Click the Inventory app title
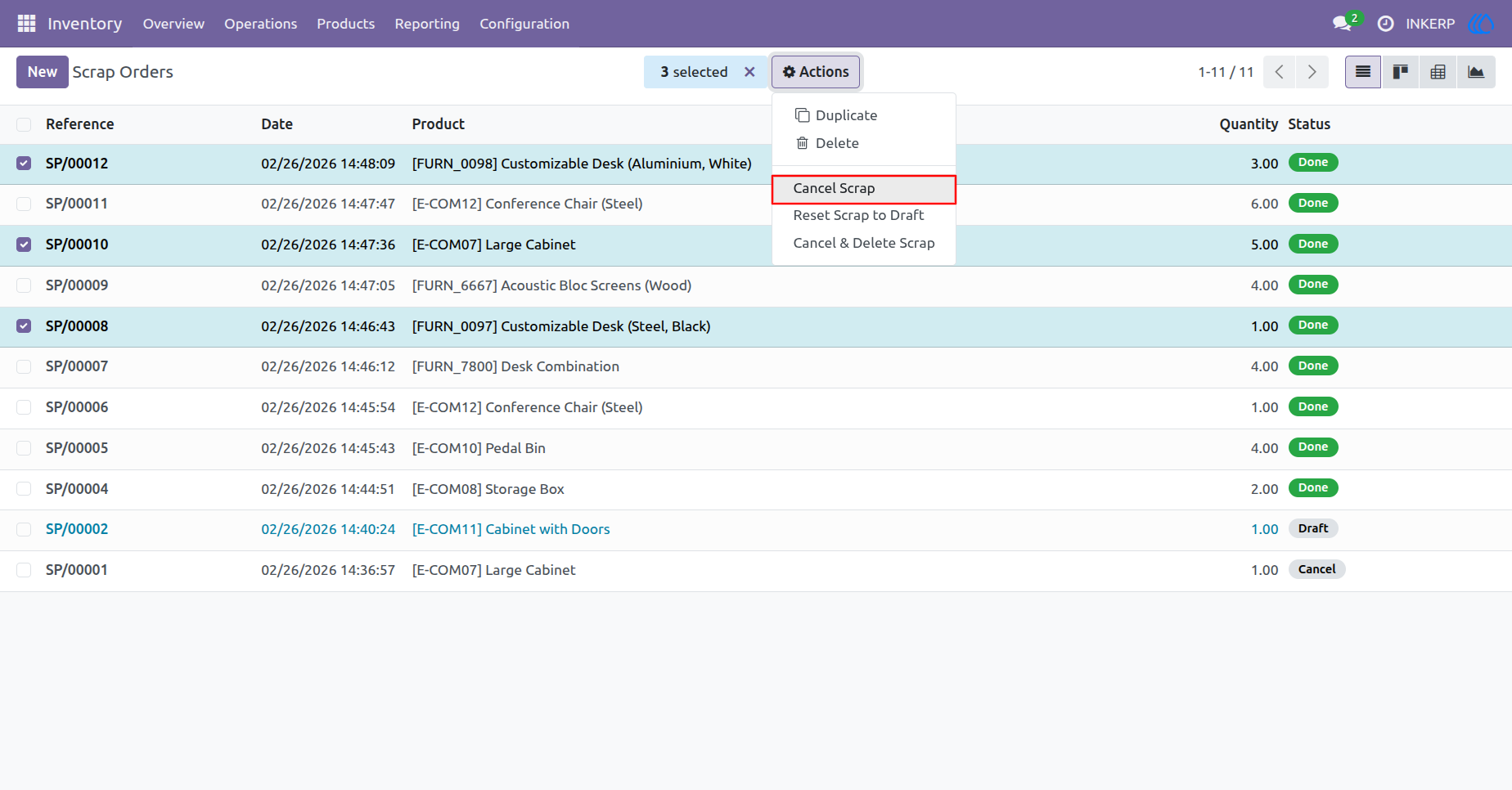 click(84, 24)
